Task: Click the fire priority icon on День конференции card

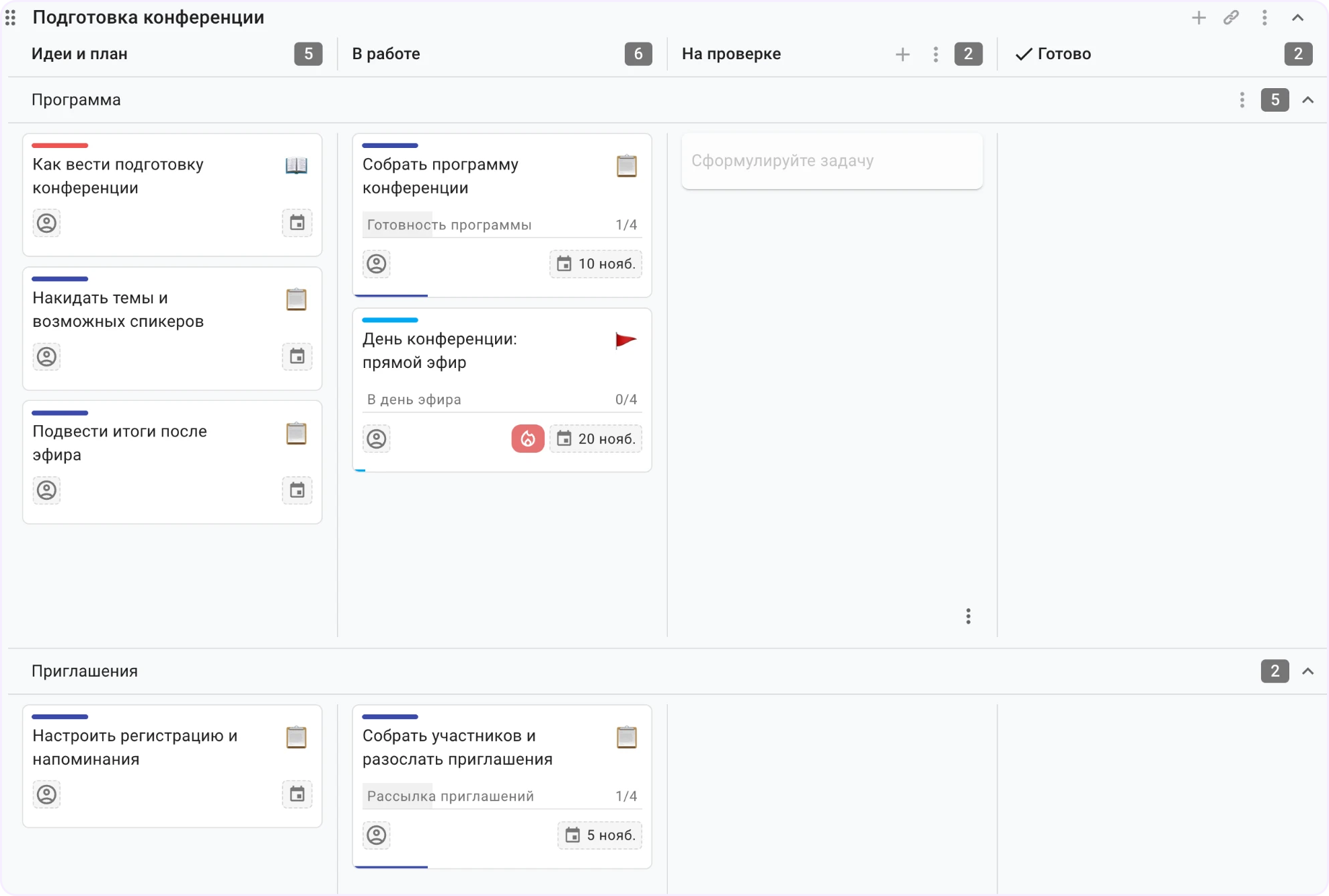Action: point(528,439)
